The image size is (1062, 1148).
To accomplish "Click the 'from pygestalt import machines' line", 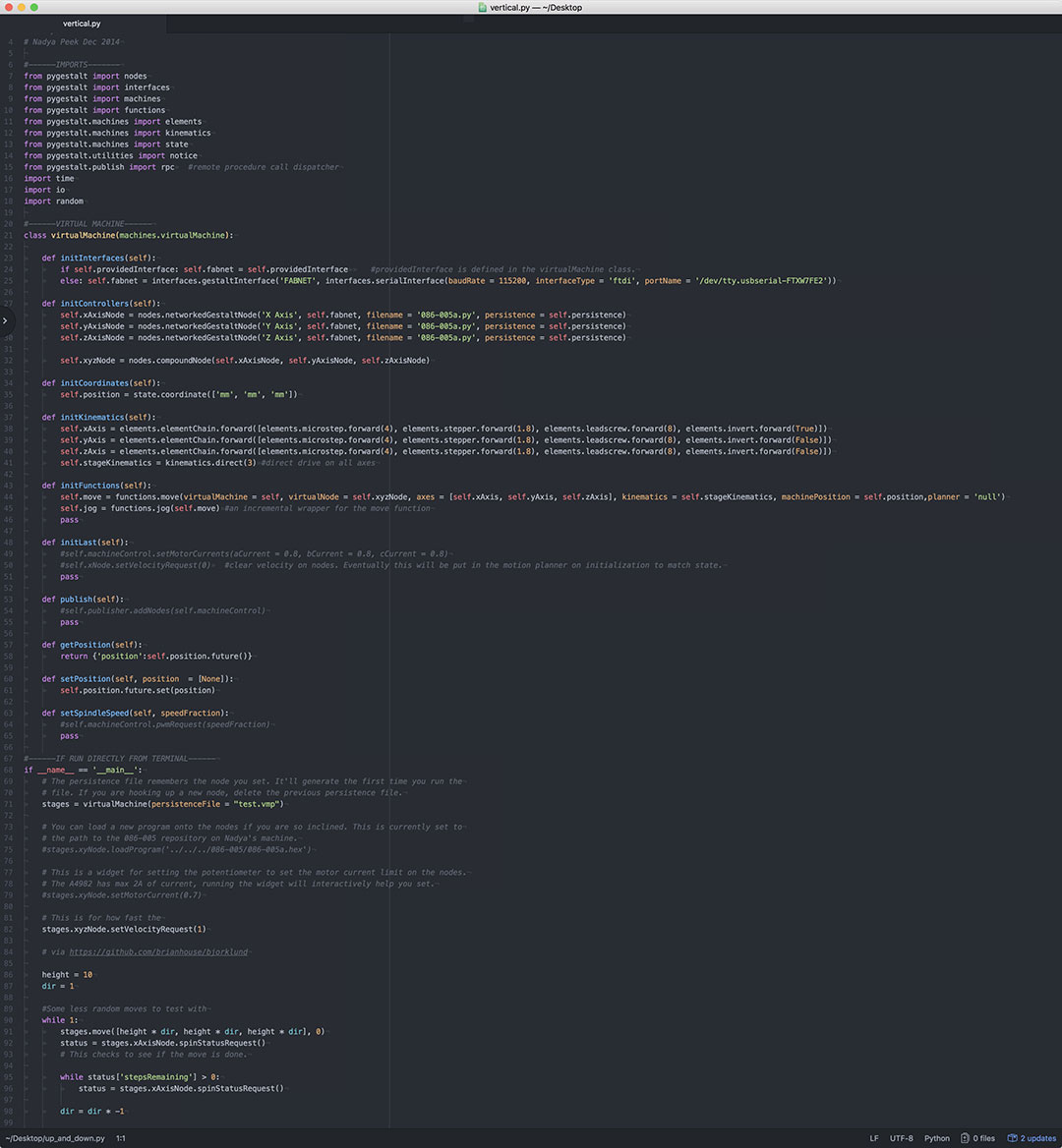I will [x=92, y=99].
